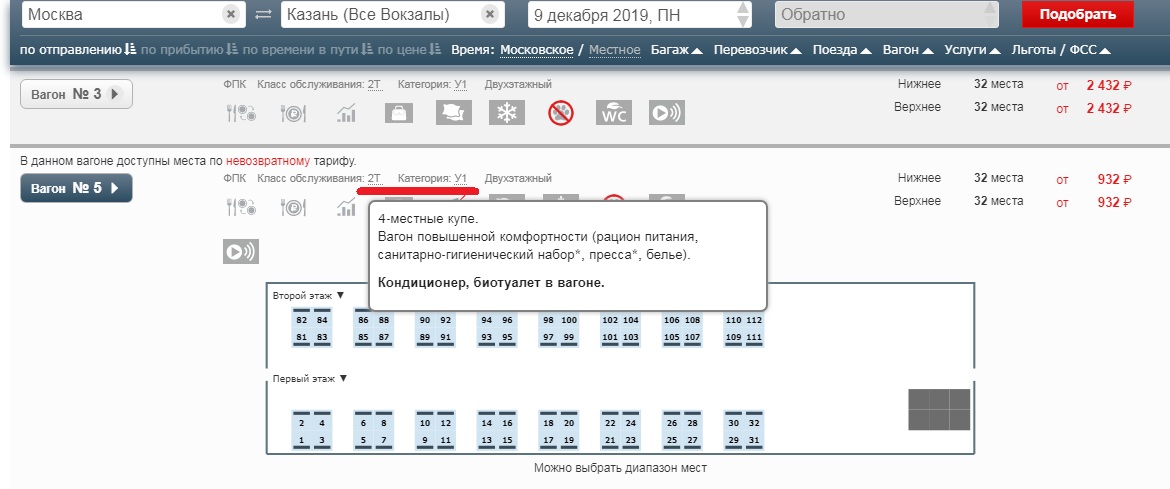Click the luggage icon for wagon 3
This screenshot has width=1170, height=489.
(400, 113)
